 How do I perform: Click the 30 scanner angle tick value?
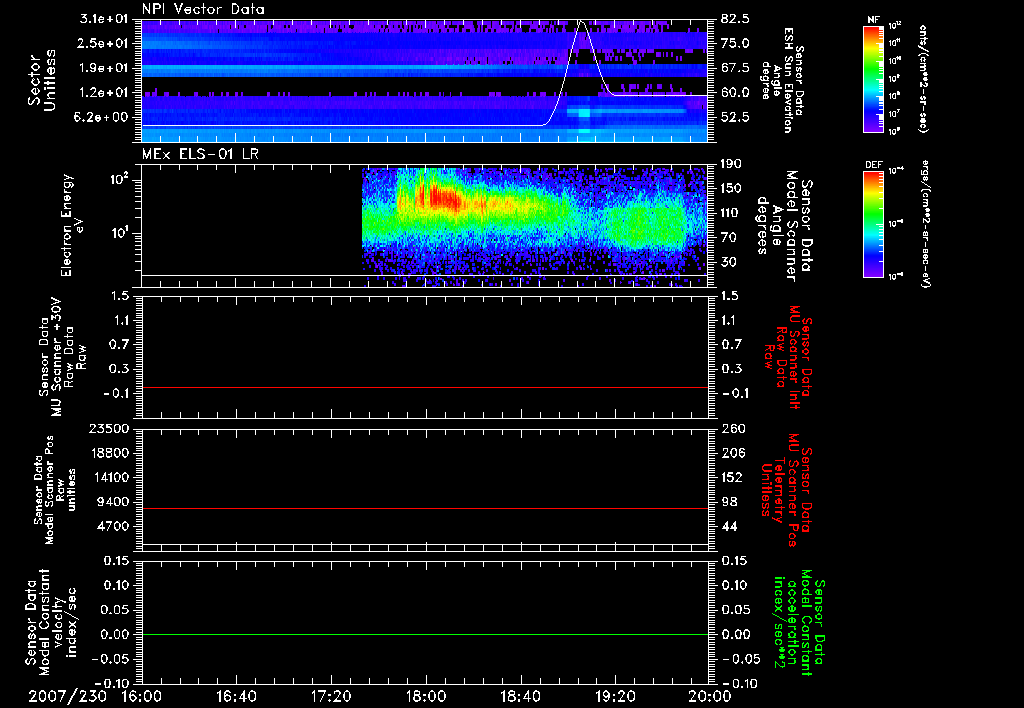click(x=728, y=262)
